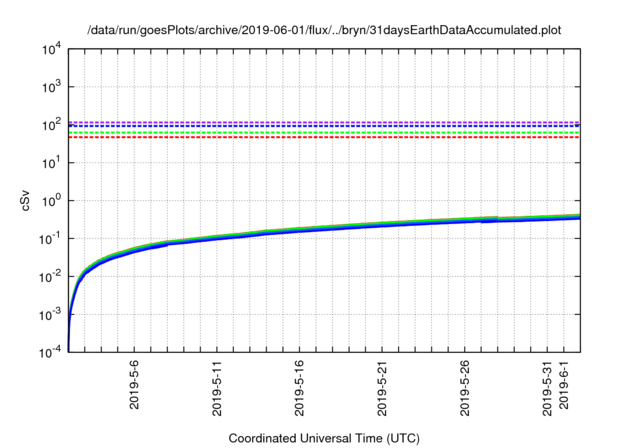Screen dimensions: 640x448
Task: Click the 10^-1 y-axis label
Action: [x=51, y=239]
